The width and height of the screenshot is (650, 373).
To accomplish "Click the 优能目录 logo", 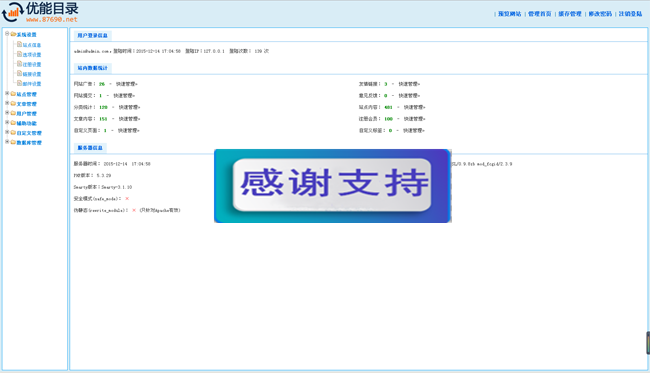I will 40,12.
